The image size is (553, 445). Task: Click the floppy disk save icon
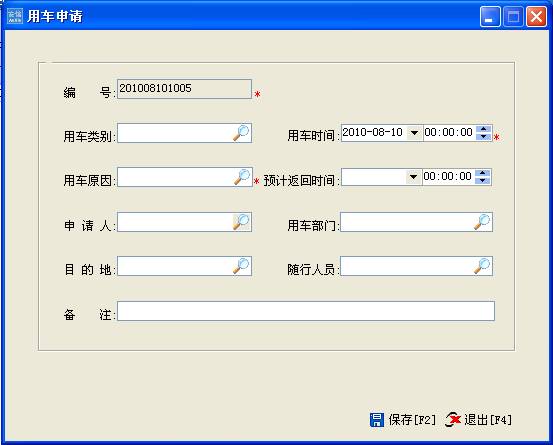pos(377,420)
